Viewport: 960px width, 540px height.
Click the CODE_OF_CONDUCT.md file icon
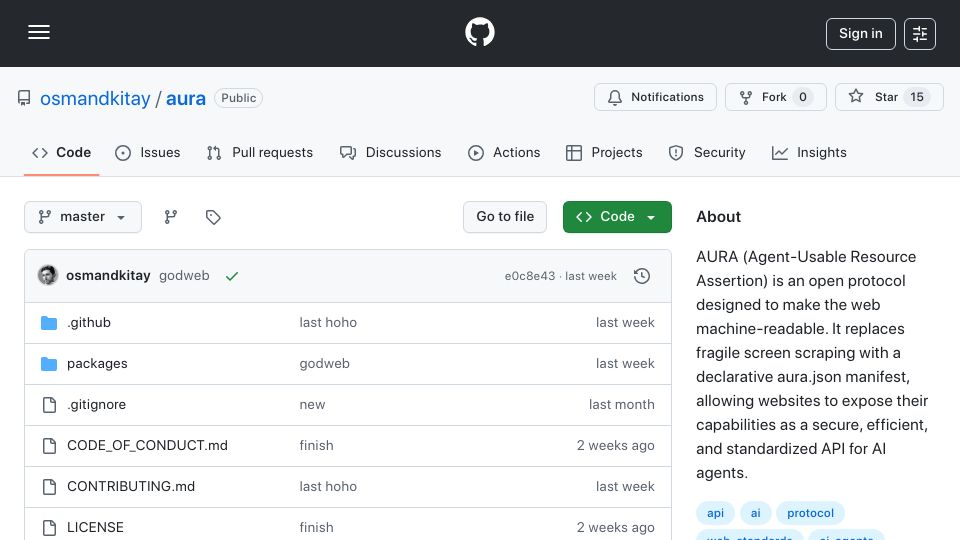click(x=49, y=446)
